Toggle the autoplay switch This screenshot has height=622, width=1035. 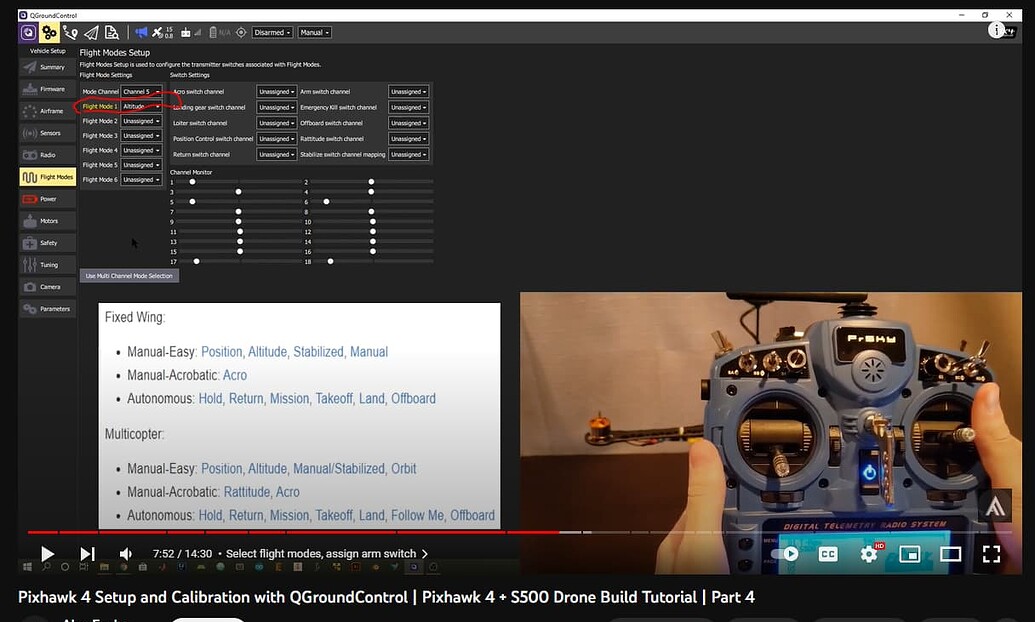click(785, 553)
